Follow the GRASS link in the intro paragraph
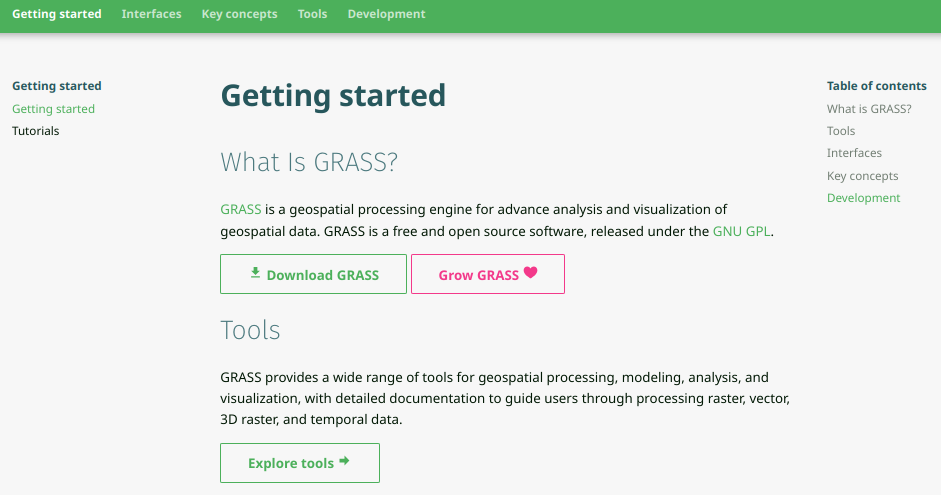The image size is (941, 495). pos(241,209)
